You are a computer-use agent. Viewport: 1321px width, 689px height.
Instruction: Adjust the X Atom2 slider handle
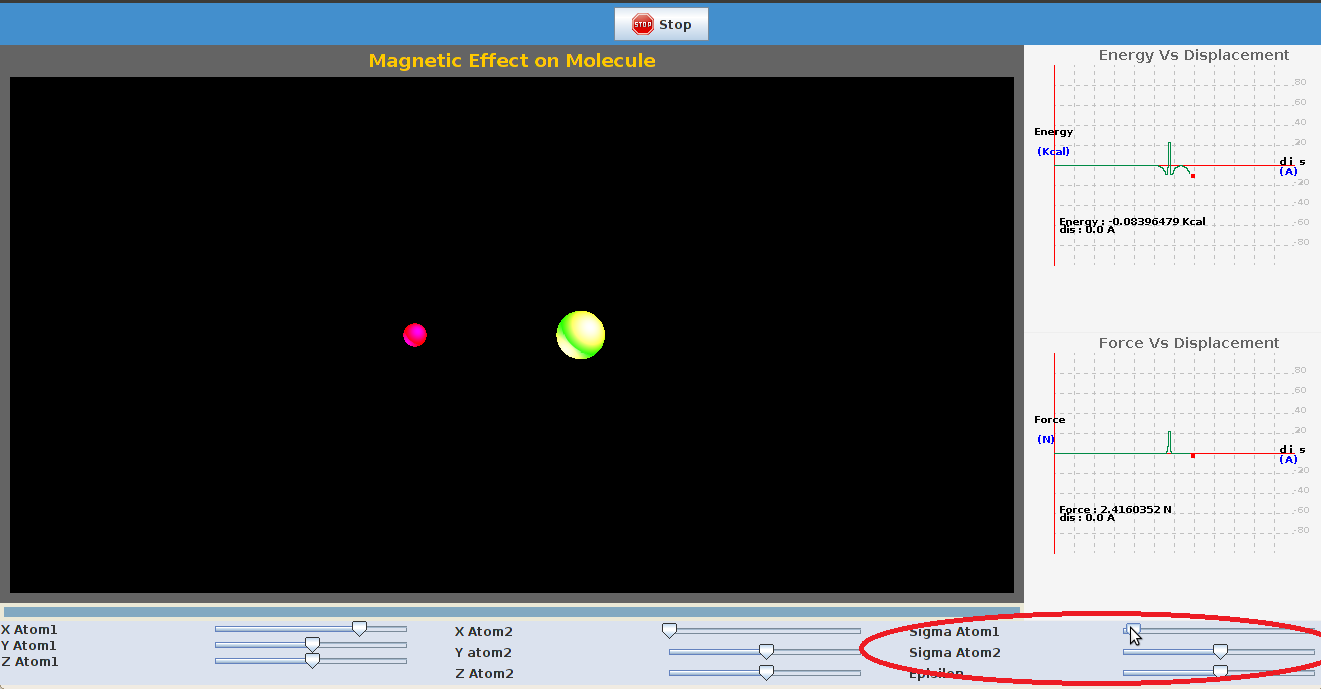[669, 631]
